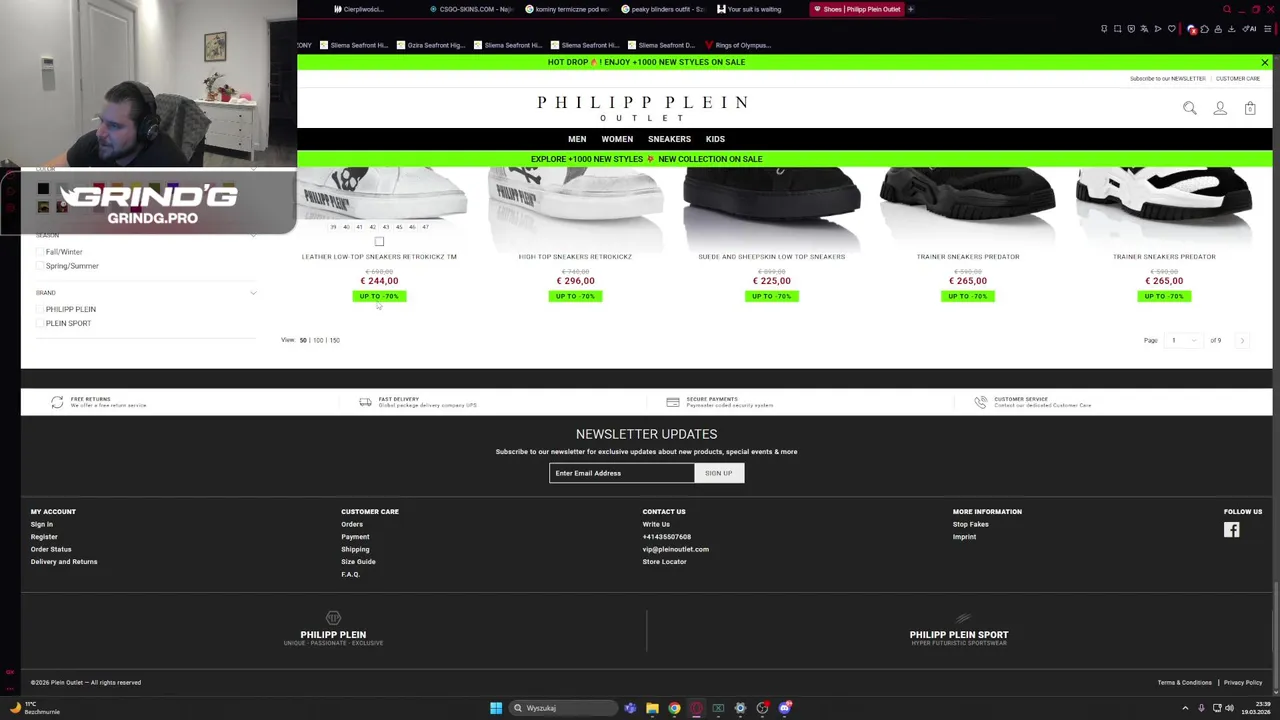Click the browser send/flow arrow icon
Image resolution: width=1280 pixels, height=720 pixels.
[1158, 29]
